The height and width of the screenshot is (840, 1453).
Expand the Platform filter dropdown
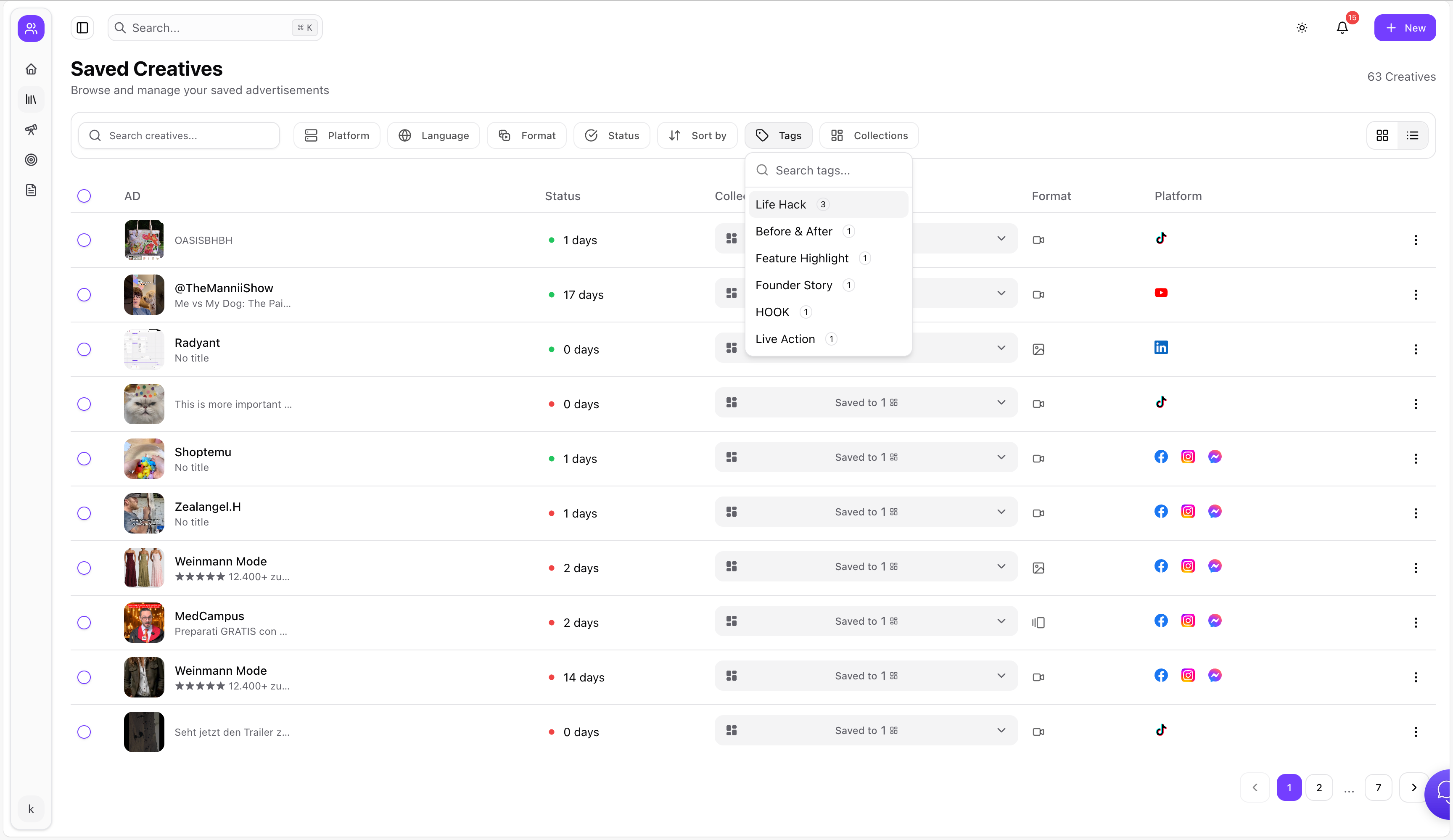coord(337,135)
